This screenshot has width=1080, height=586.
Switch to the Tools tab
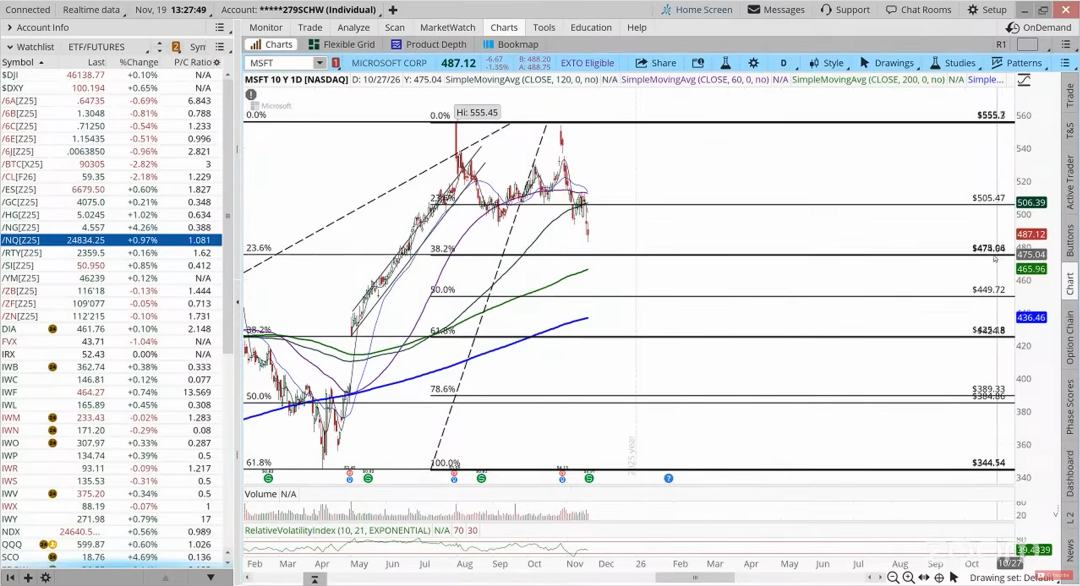(543, 28)
